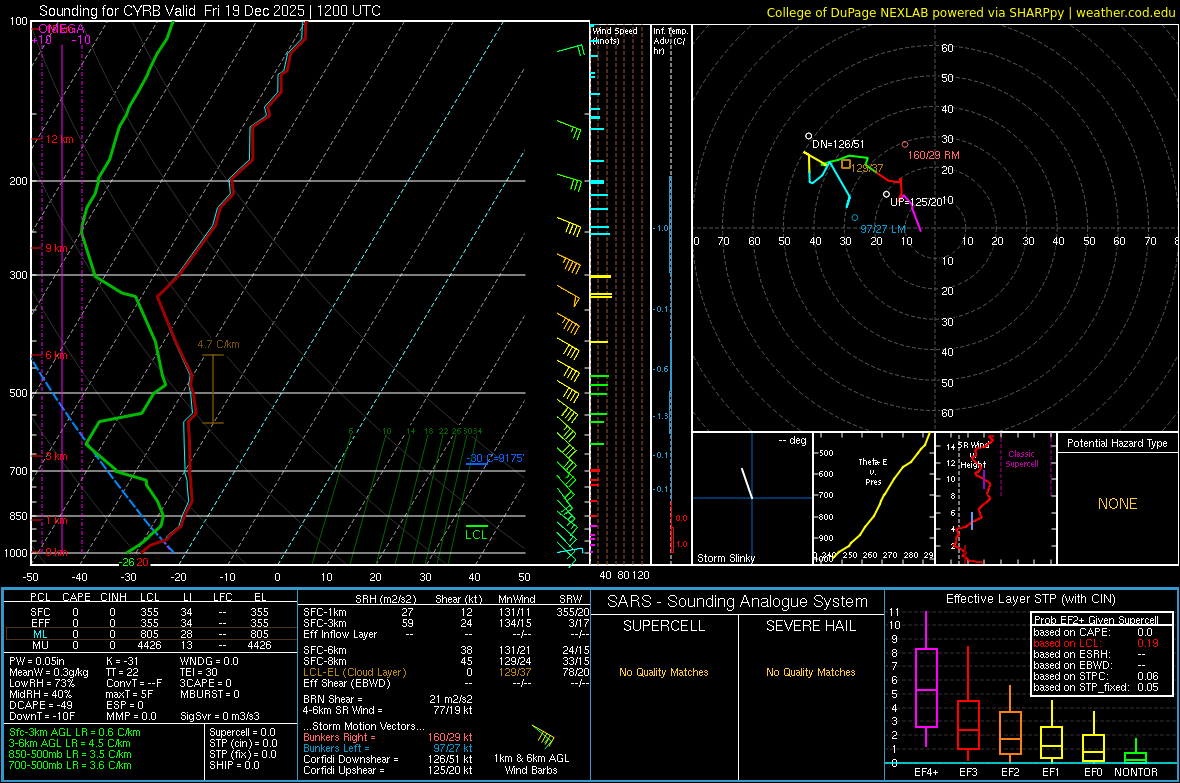Screen dimensions: 1180x783
Task: Click 'Effective Layer STP (with CIN)' title
Action: (x=1030, y=599)
